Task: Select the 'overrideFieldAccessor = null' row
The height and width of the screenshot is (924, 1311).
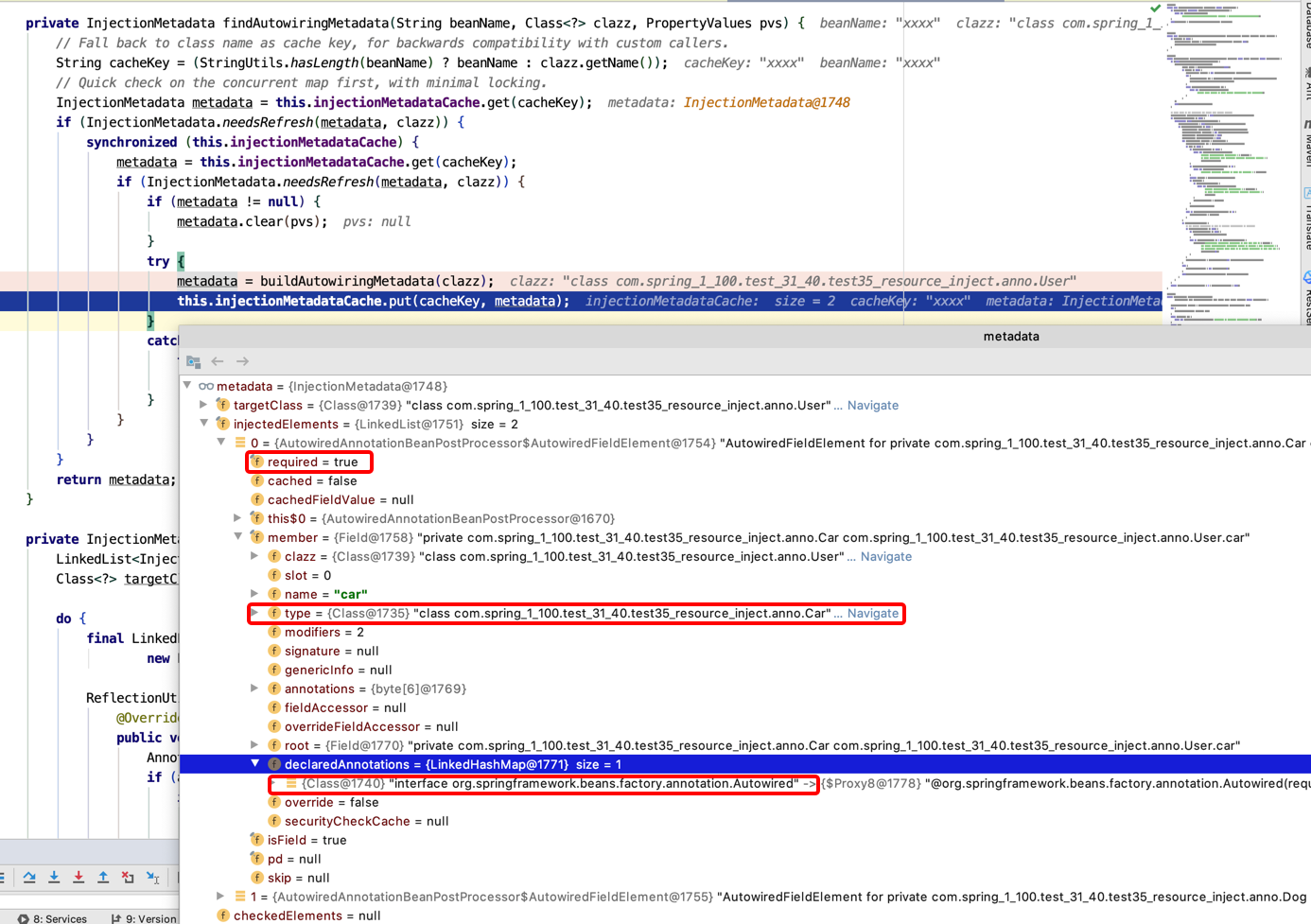Action: click(x=745, y=726)
